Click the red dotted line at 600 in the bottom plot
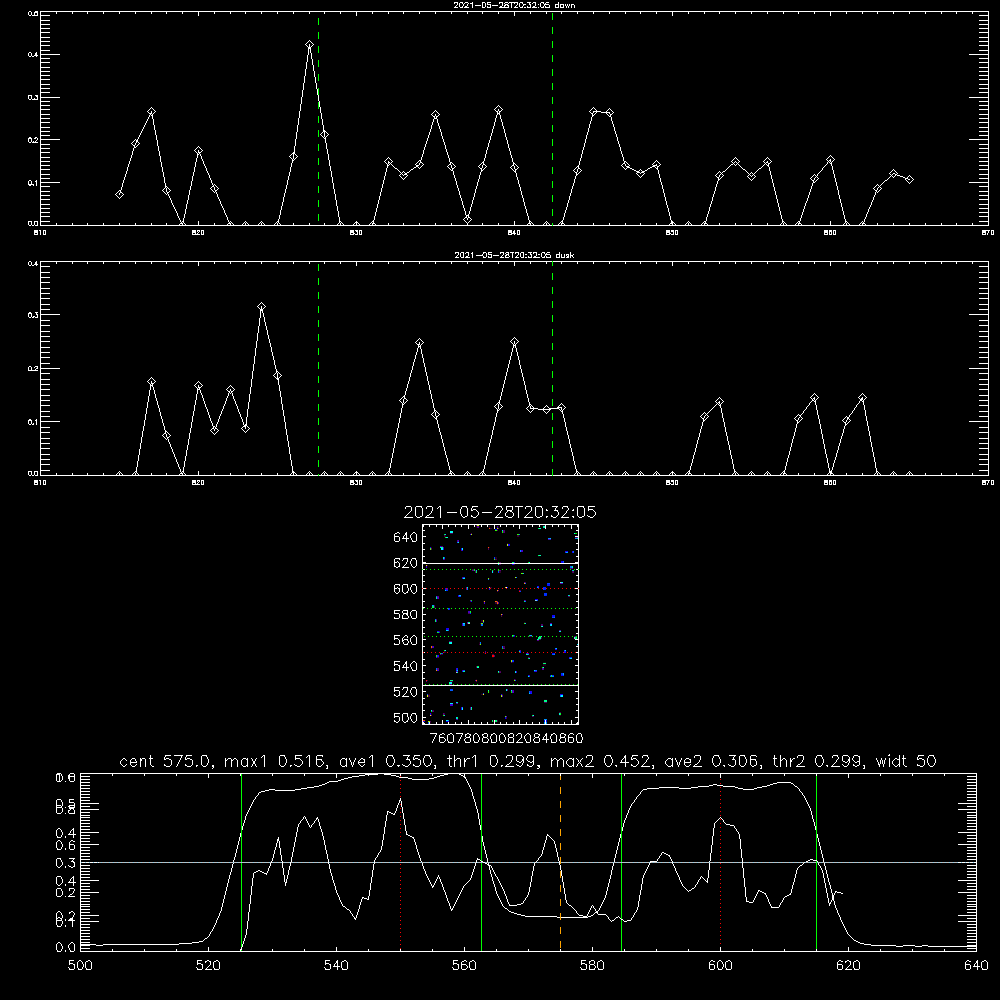This screenshot has height=1000, width=1000. pos(721,861)
